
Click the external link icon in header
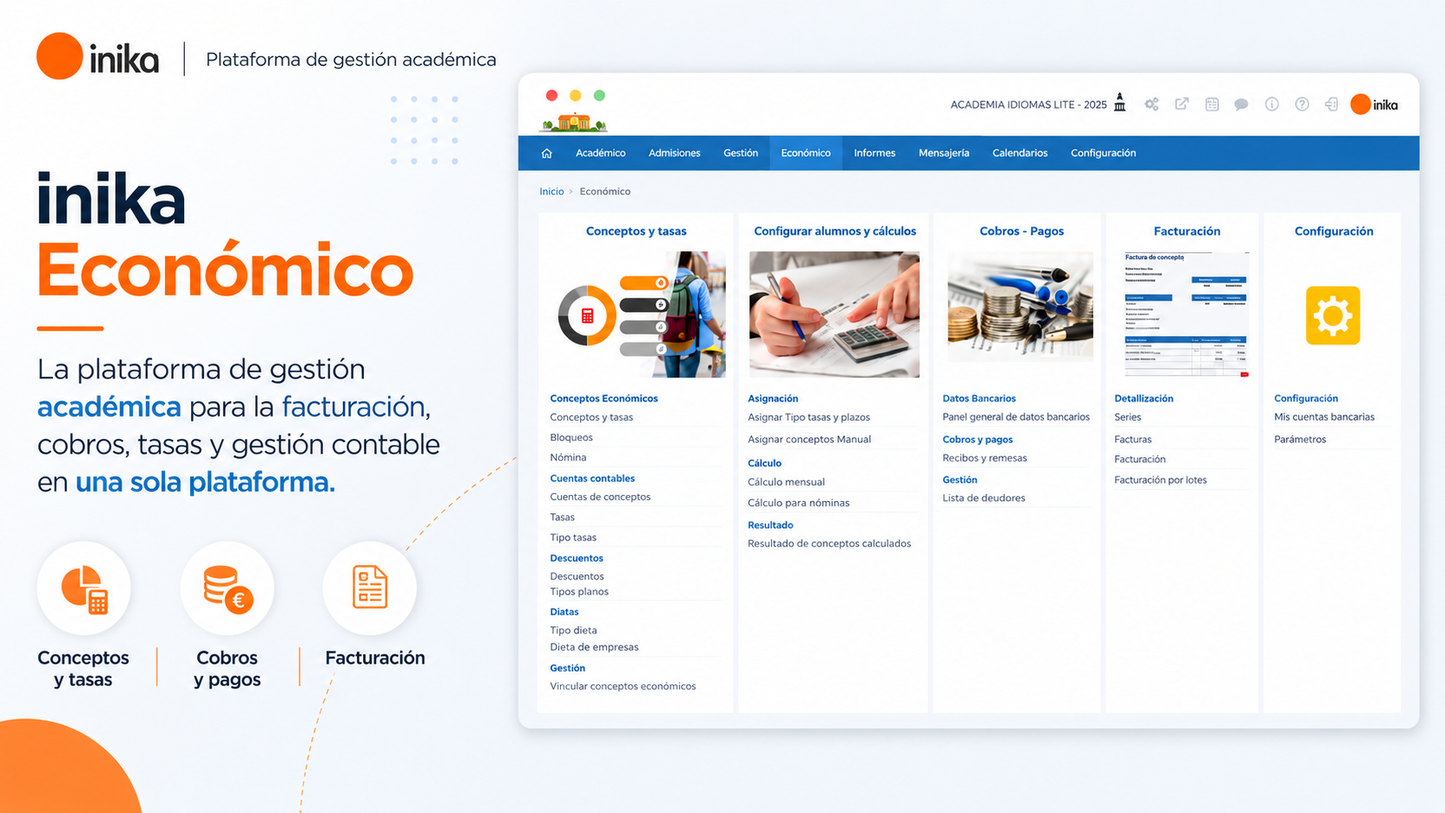1182,104
